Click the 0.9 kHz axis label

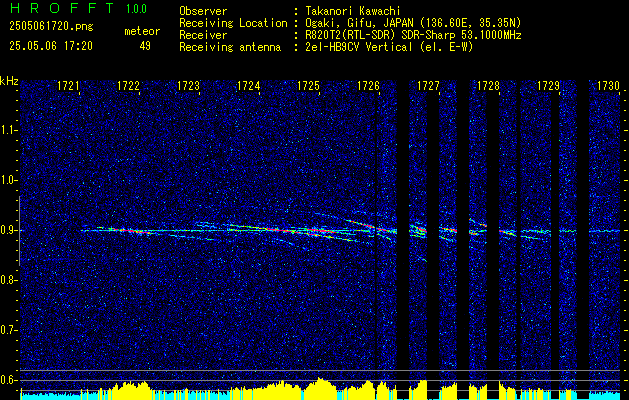point(8,230)
